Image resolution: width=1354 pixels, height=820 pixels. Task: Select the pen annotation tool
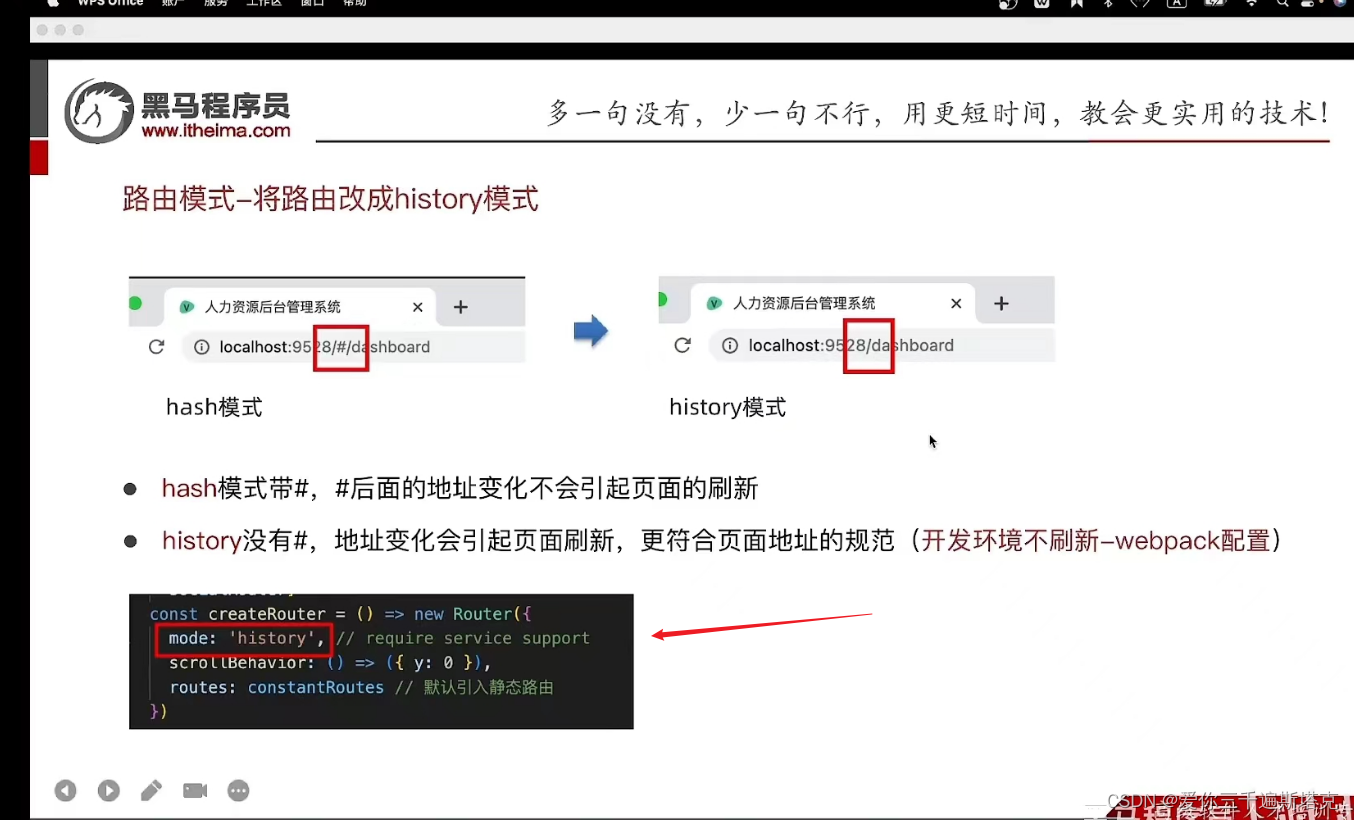151,790
